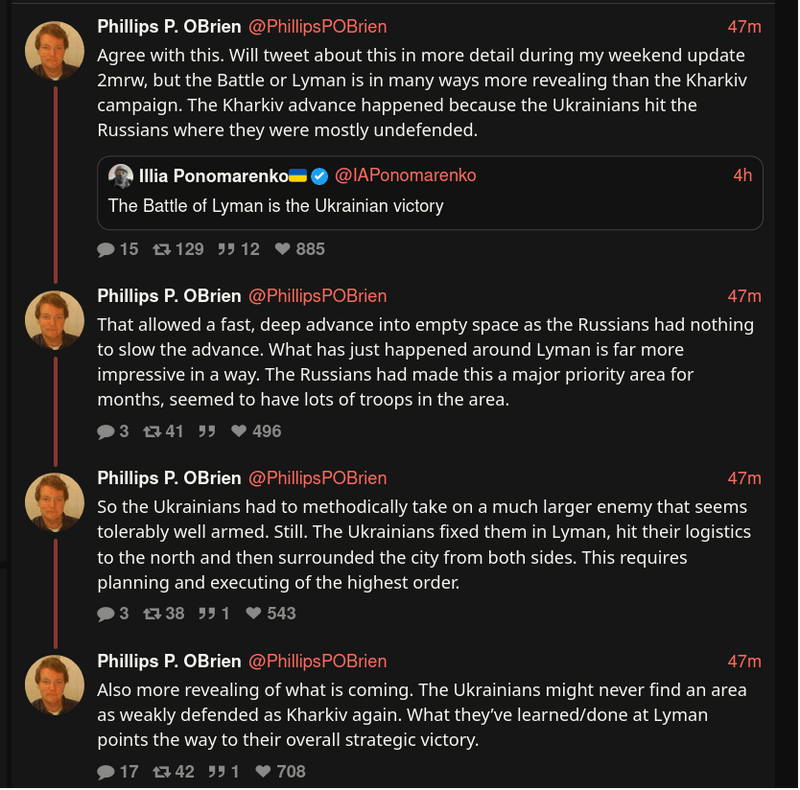Open @IAPonomarenko handle in quoted tweet

point(405,175)
